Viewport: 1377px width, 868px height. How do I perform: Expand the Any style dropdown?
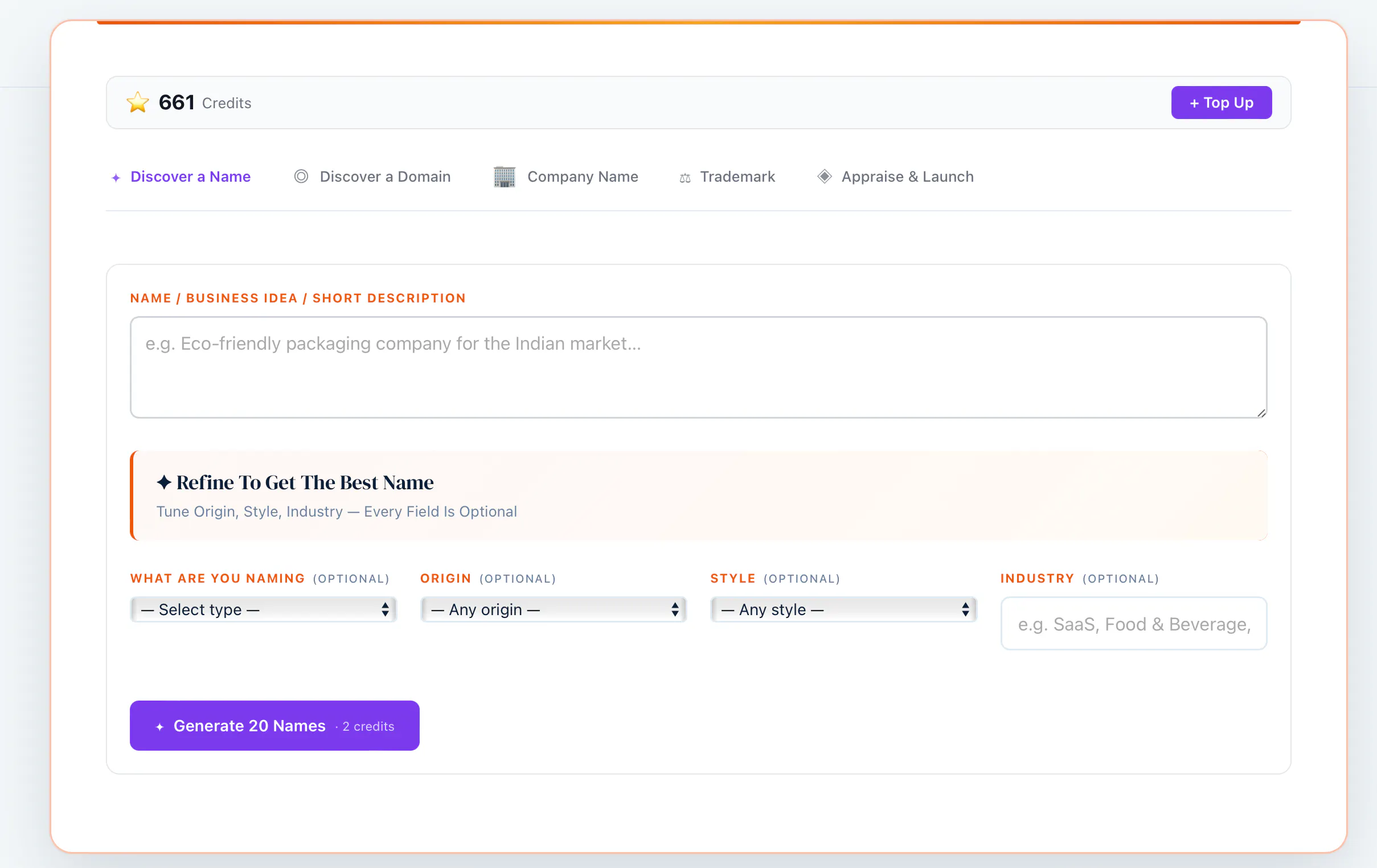(843, 609)
